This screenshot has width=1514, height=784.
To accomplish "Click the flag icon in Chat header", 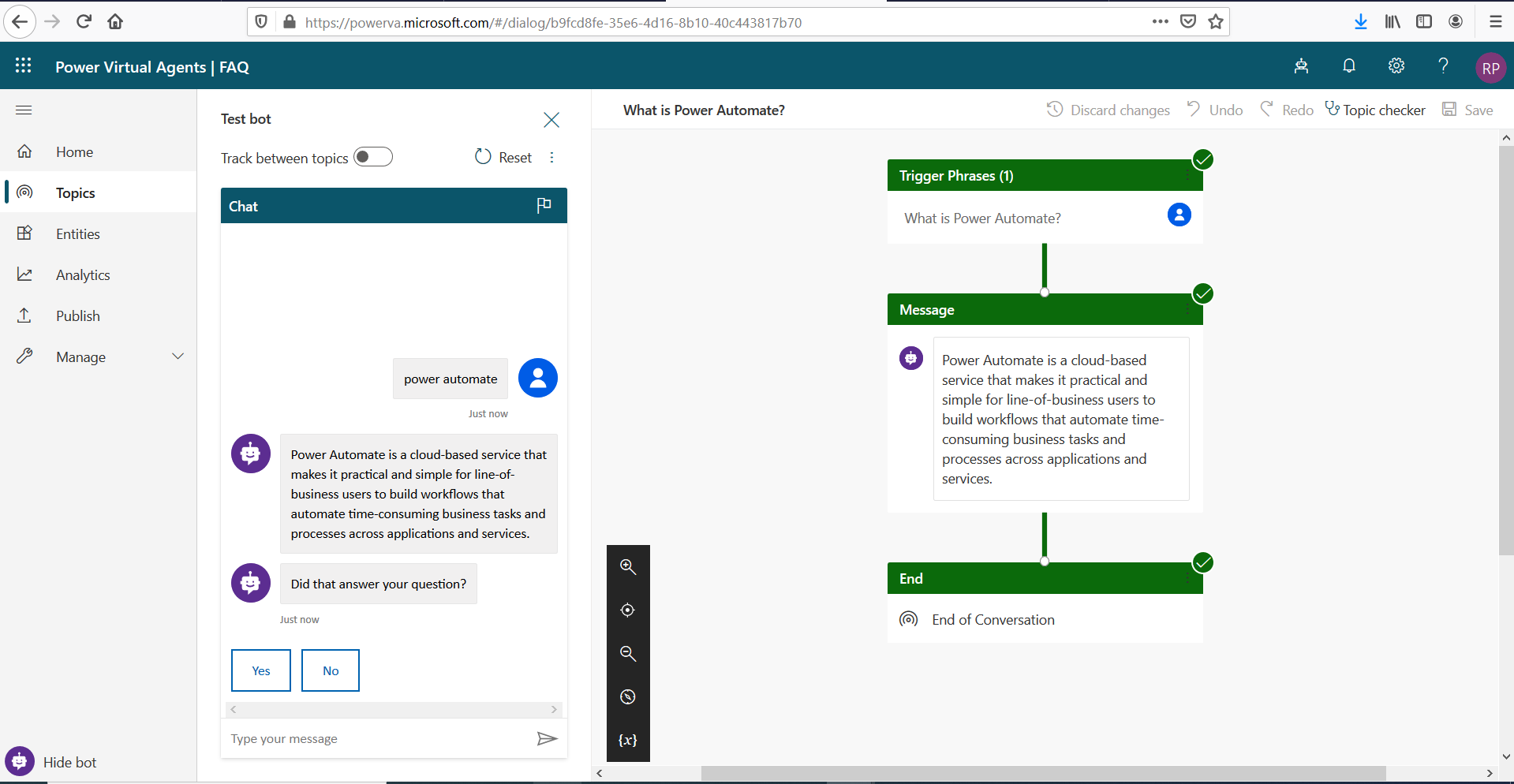I will click(544, 205).
